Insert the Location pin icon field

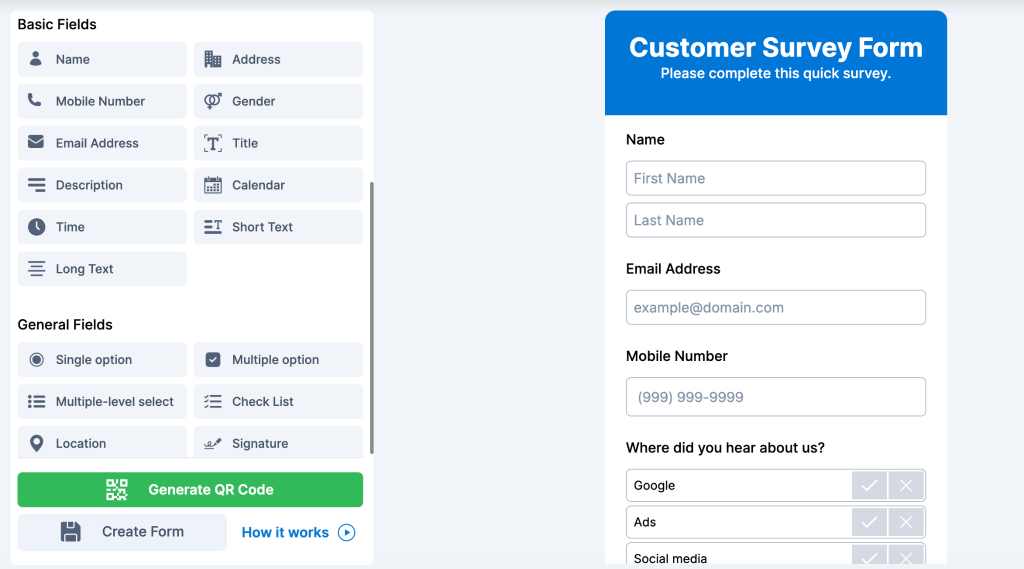click(102, 442)
